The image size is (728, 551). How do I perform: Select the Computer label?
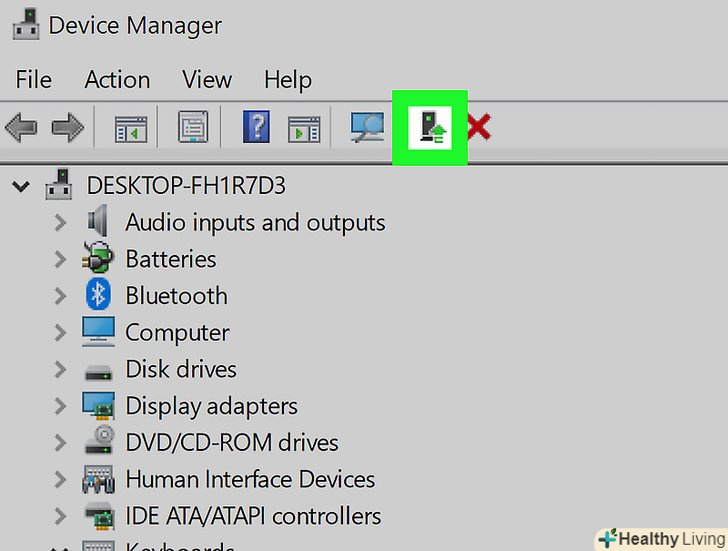click(177, 333)
